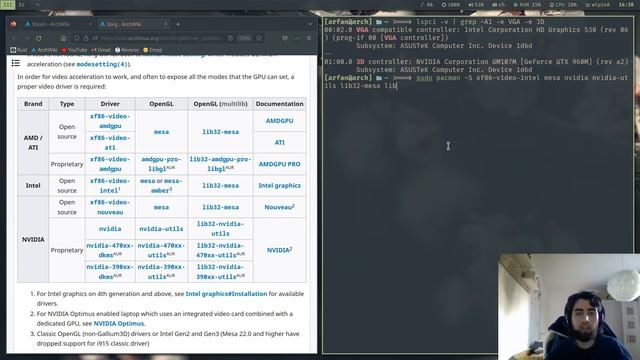The image size is (640, 360).
Task: Toggle the table of contents icon
Action: (16, 63)
